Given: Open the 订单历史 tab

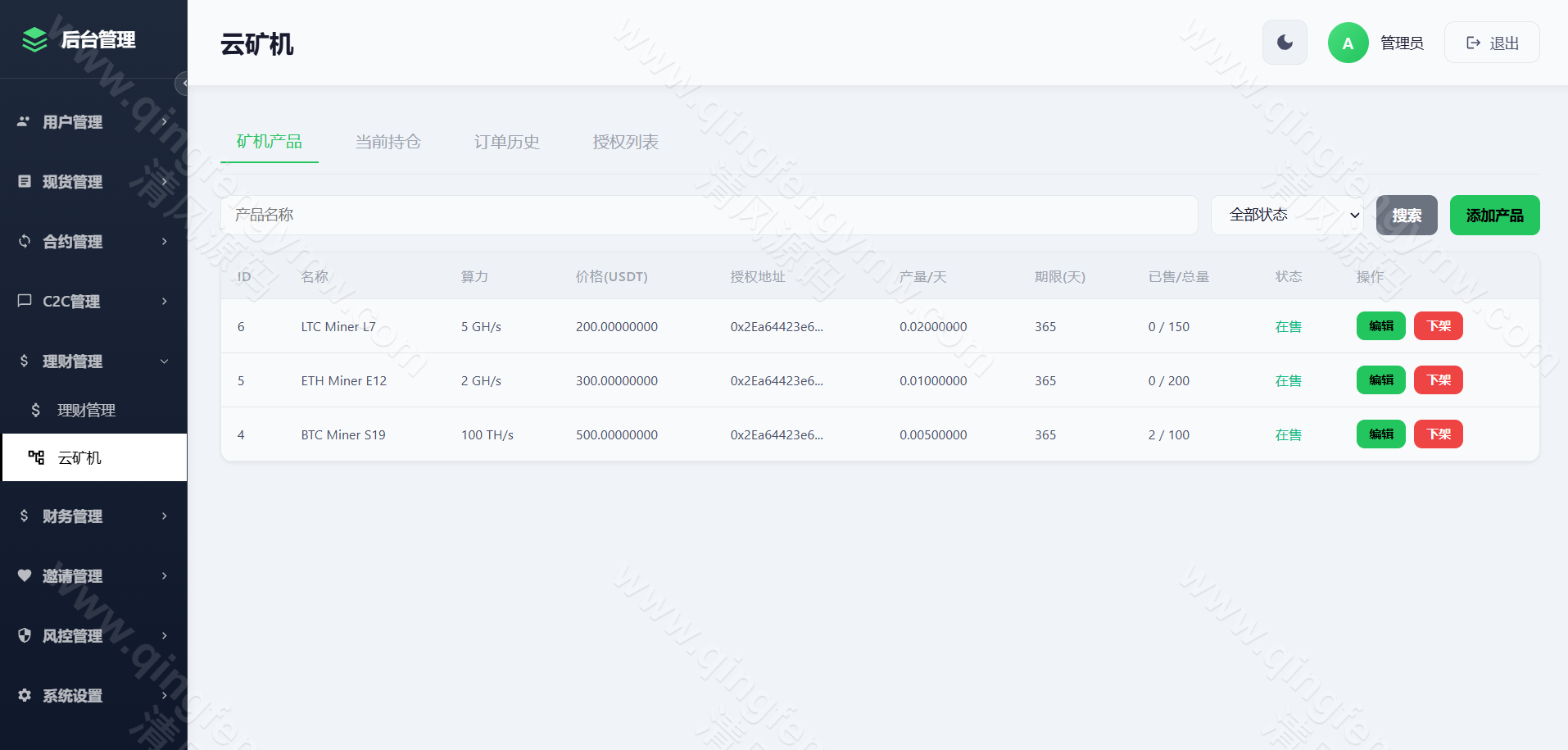Looking at the screenshot, I should [507, 142].
